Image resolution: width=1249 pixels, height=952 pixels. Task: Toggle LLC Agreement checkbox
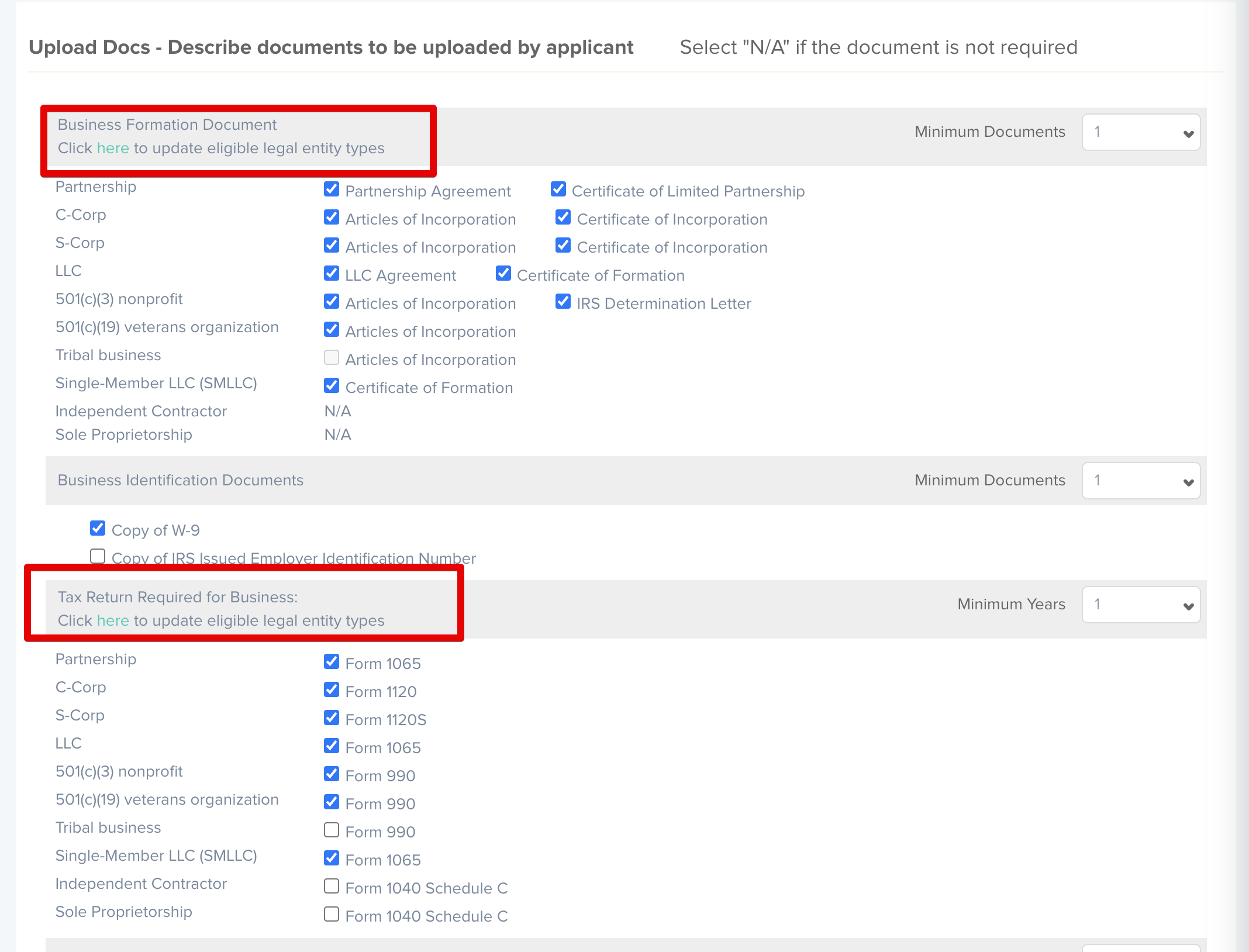tap(332, 273)
